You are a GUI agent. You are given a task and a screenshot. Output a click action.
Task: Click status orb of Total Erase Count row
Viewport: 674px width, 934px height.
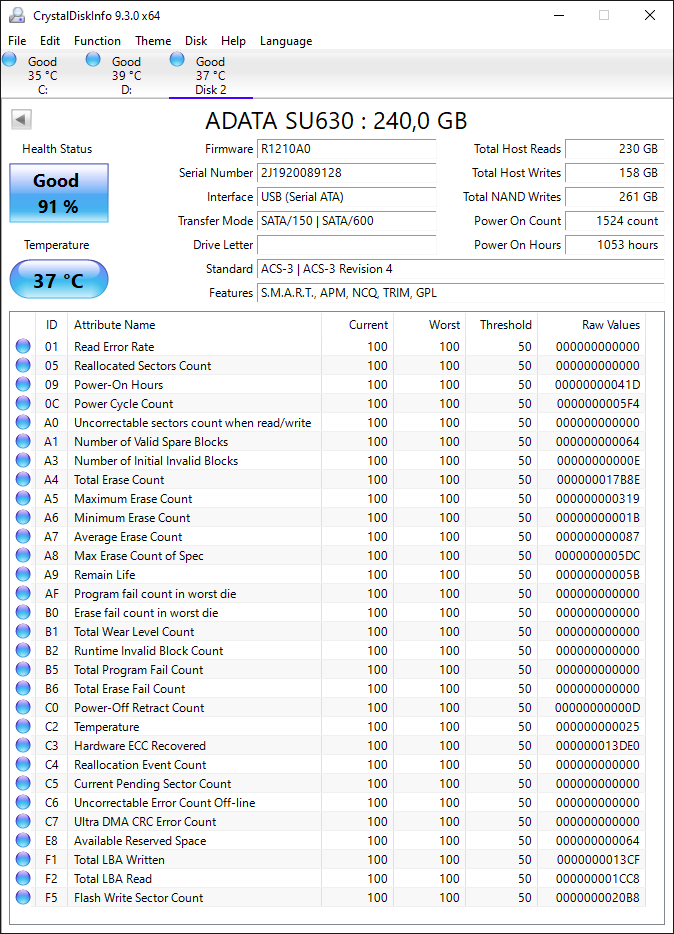coord(23,479)
